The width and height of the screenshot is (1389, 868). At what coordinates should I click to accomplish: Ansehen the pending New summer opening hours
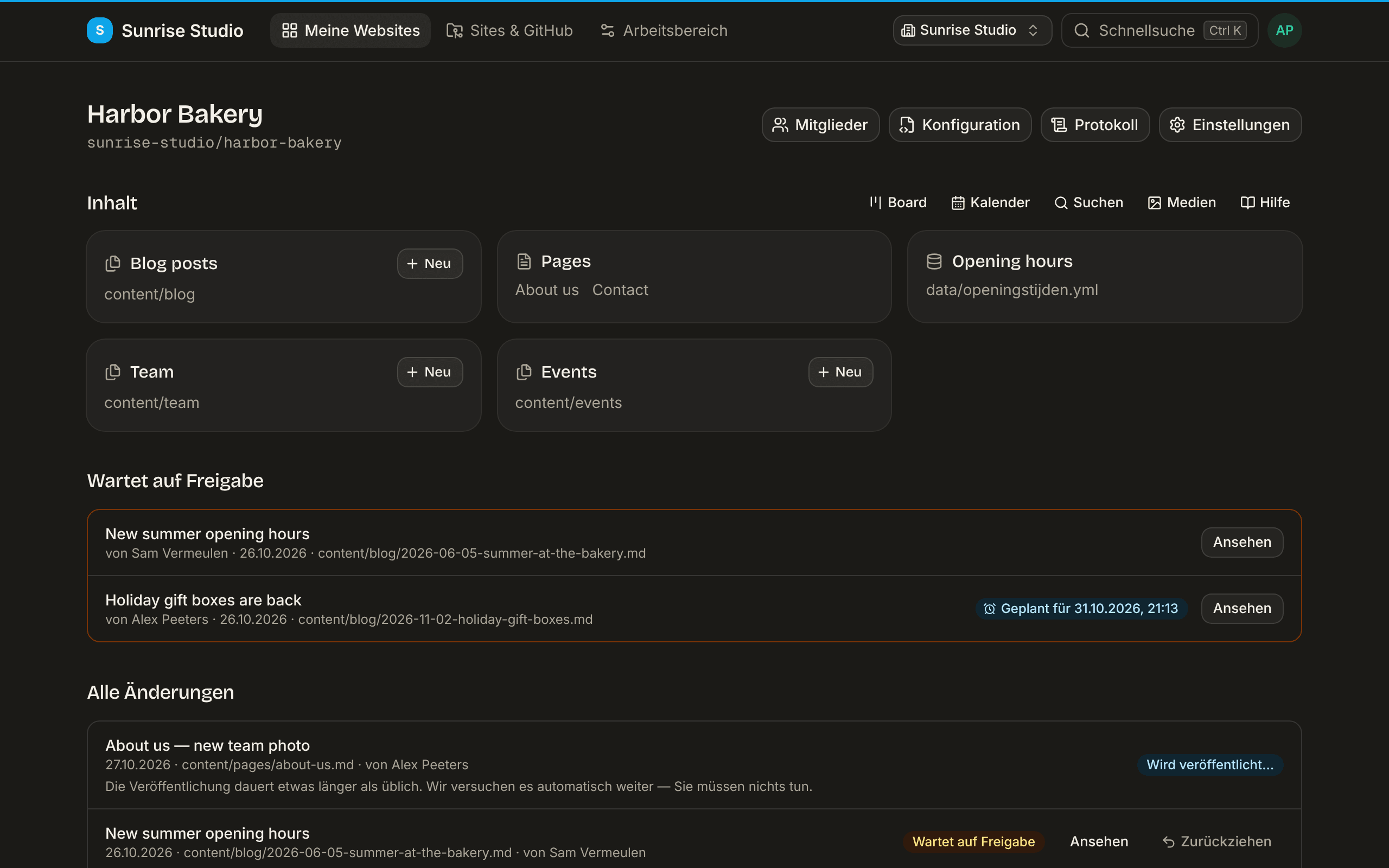click(x=1242, y=542)
